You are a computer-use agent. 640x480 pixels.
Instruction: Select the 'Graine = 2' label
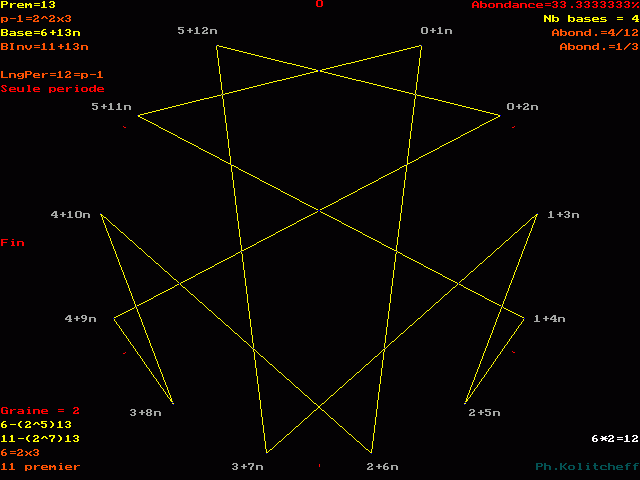point(40,411)
